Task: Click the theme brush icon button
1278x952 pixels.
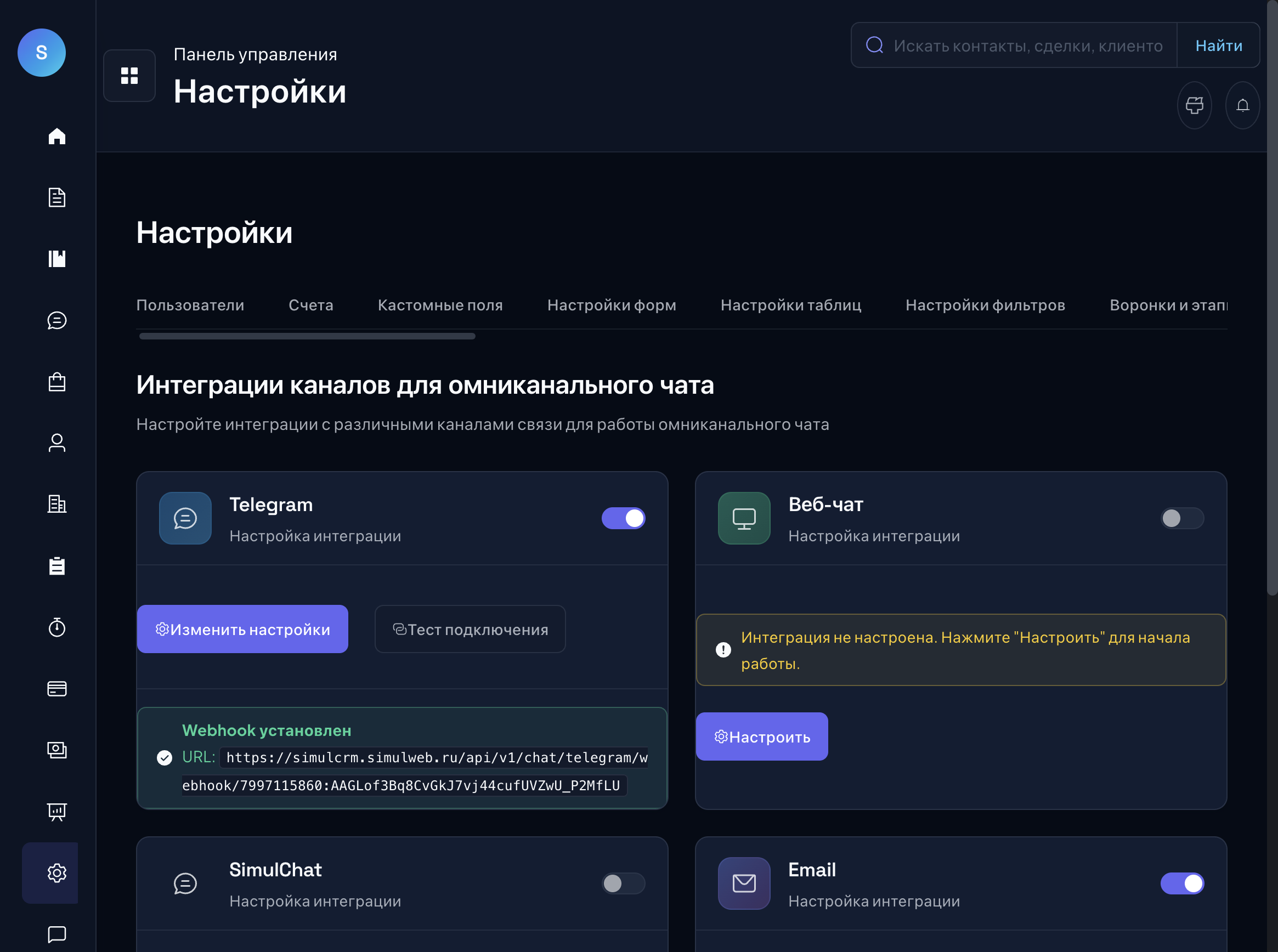Action: [x=1195, y=105]
